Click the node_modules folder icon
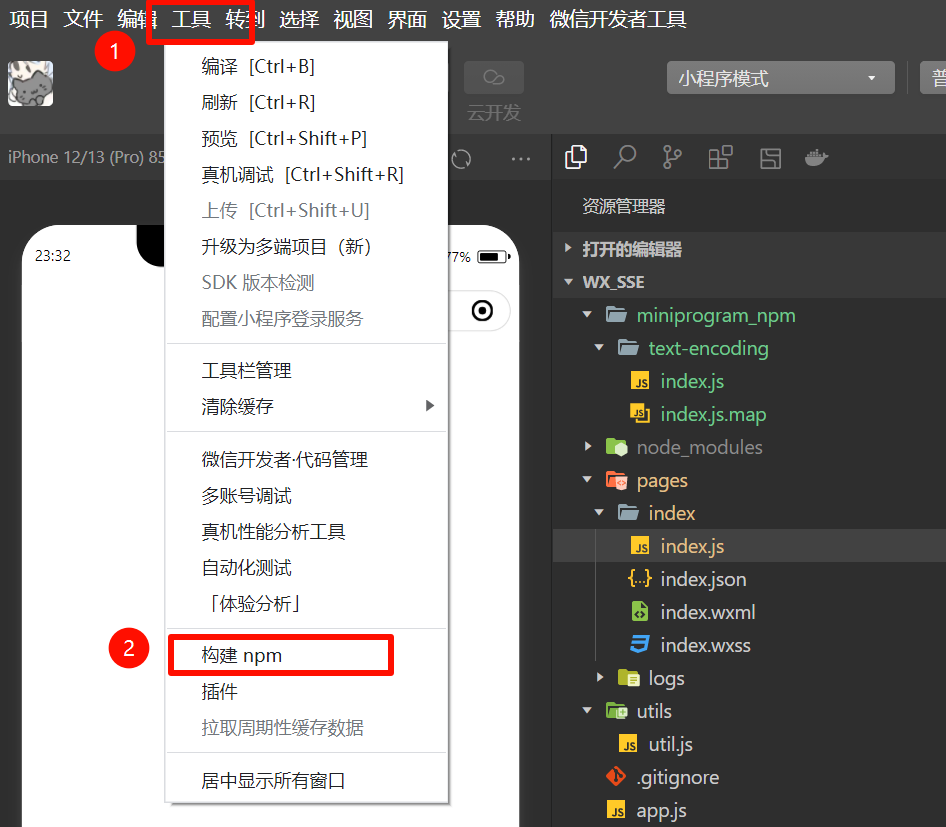This screenshot has height=827, width=946. [x=617, y=447]
